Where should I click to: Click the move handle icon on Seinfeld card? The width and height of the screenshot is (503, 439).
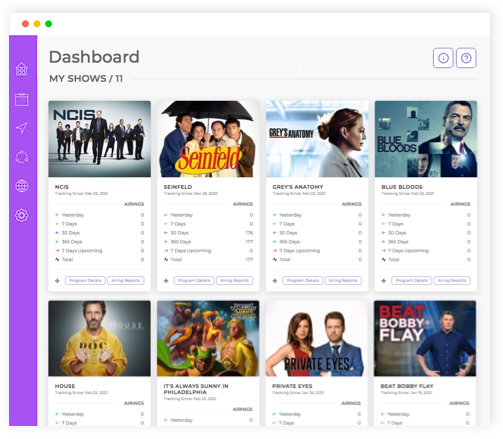166,281
